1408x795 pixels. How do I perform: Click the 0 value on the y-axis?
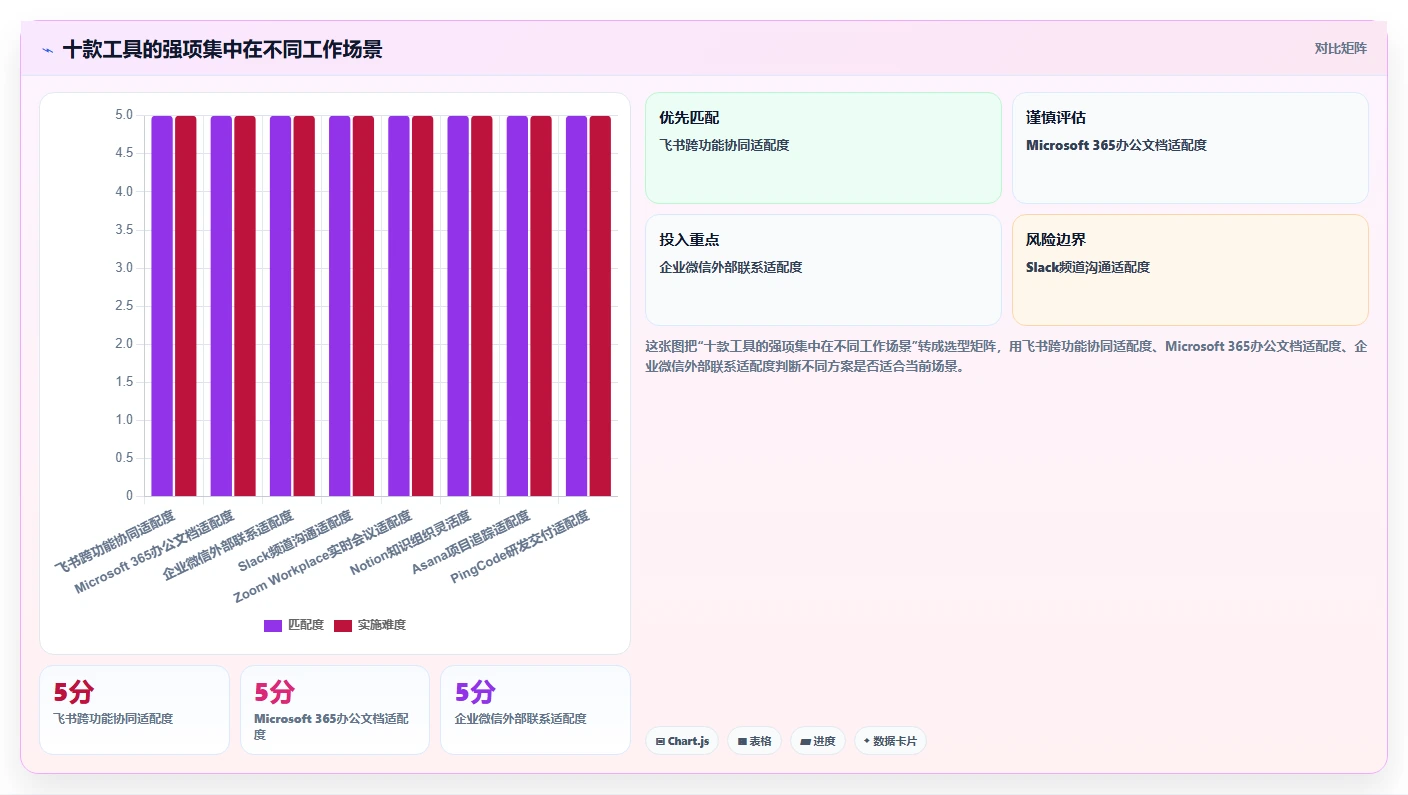(x=129, y=496)
